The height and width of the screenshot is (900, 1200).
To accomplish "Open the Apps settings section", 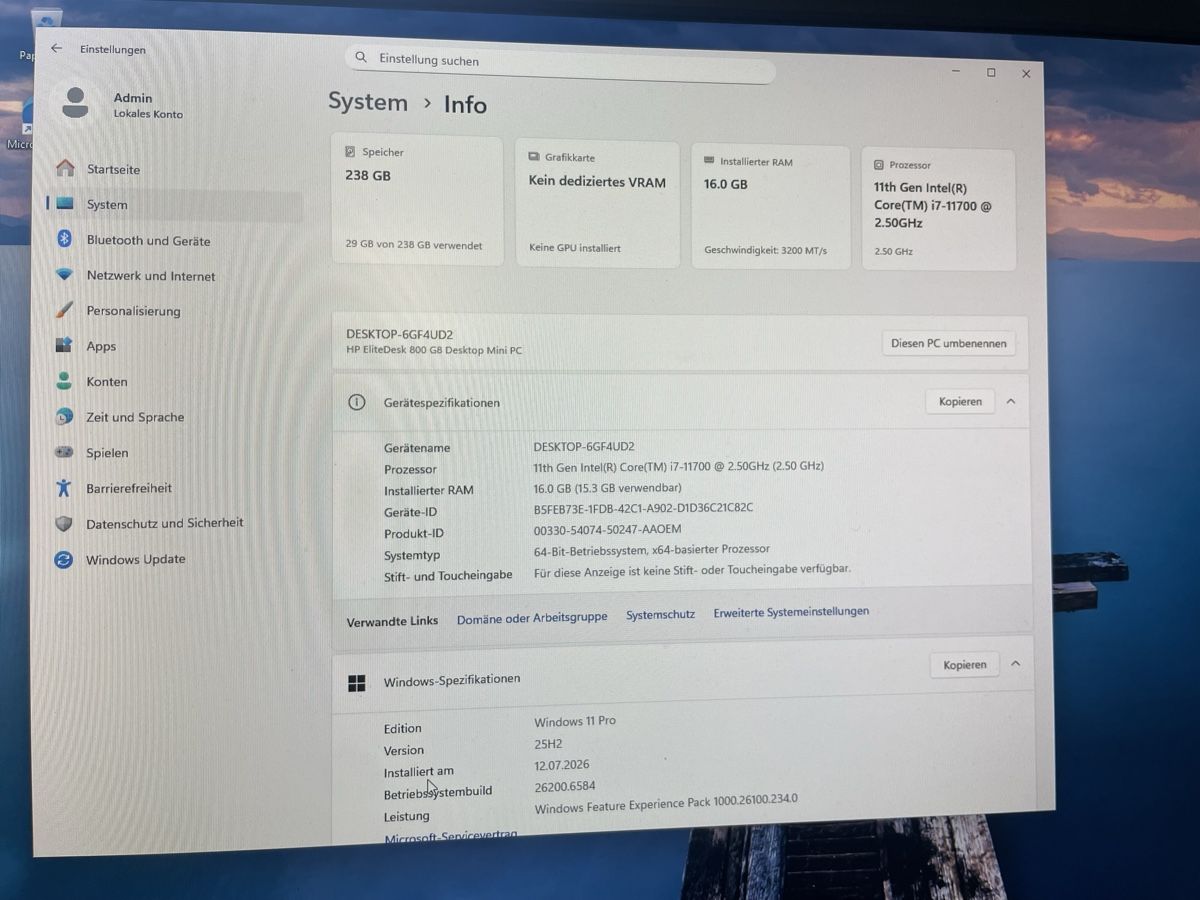I will click(x=101, y=347).
